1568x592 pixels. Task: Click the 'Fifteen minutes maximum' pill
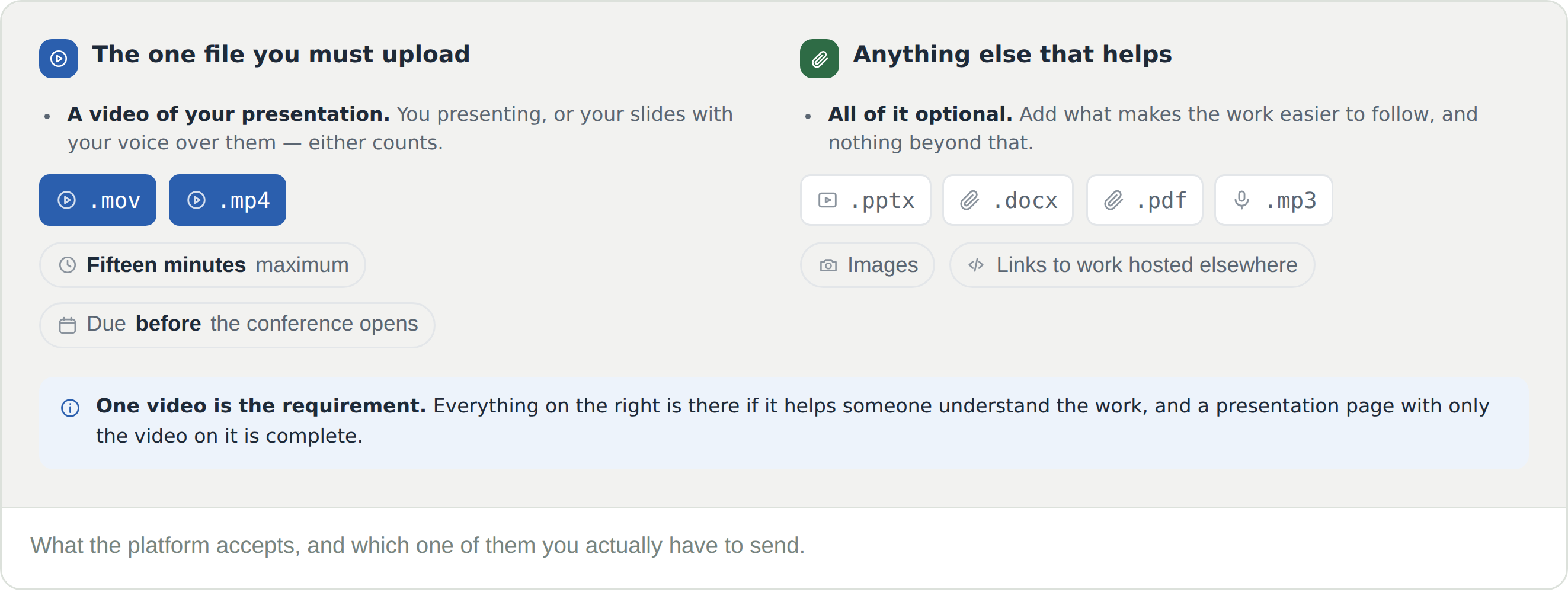tap(203, 265)
